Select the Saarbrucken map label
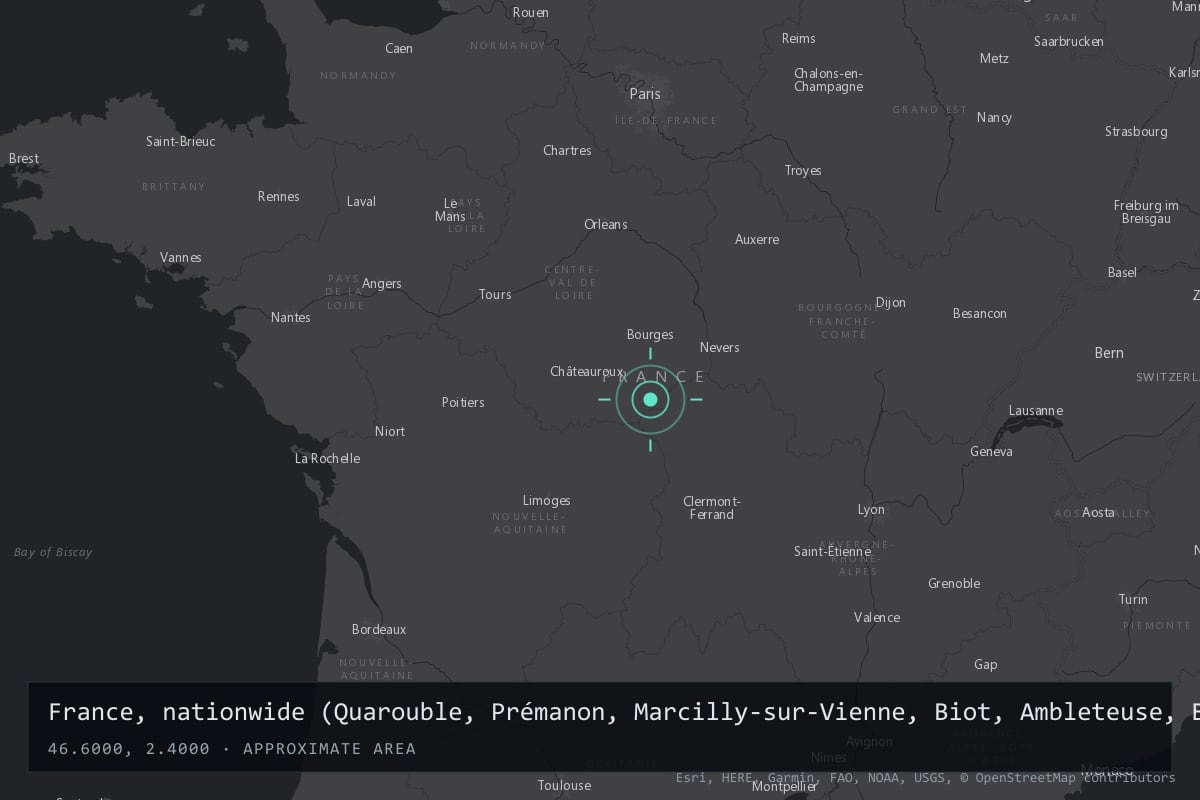This screenshot has height=800, width=1200. pyautogui.click(x=1069, y=41)
